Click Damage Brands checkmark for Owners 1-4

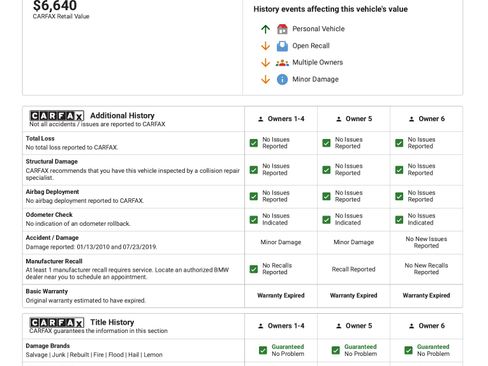pos(263,350)
